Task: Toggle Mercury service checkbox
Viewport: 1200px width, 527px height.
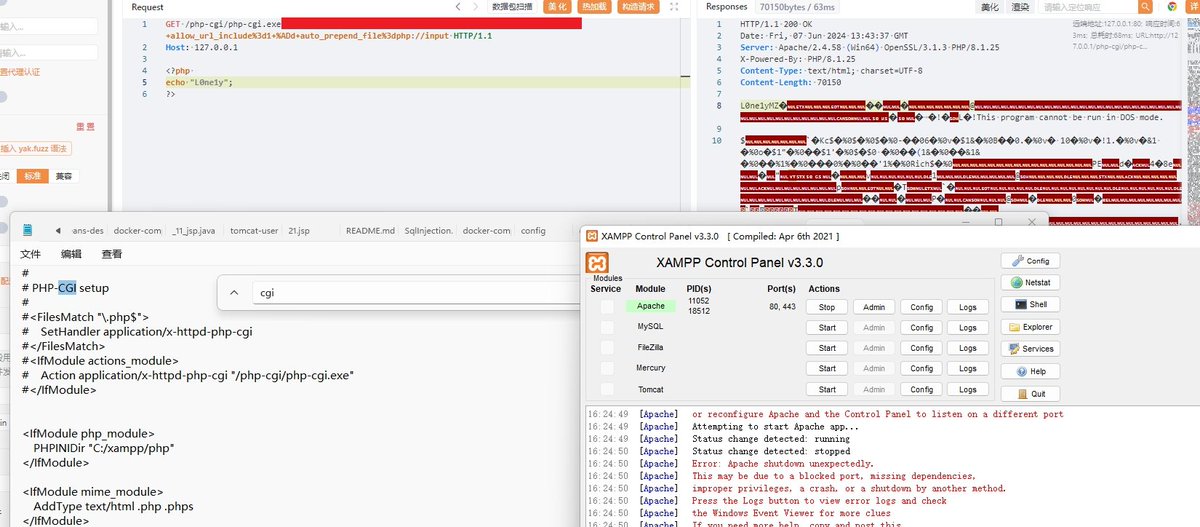Action: click(x=607, y=368)
